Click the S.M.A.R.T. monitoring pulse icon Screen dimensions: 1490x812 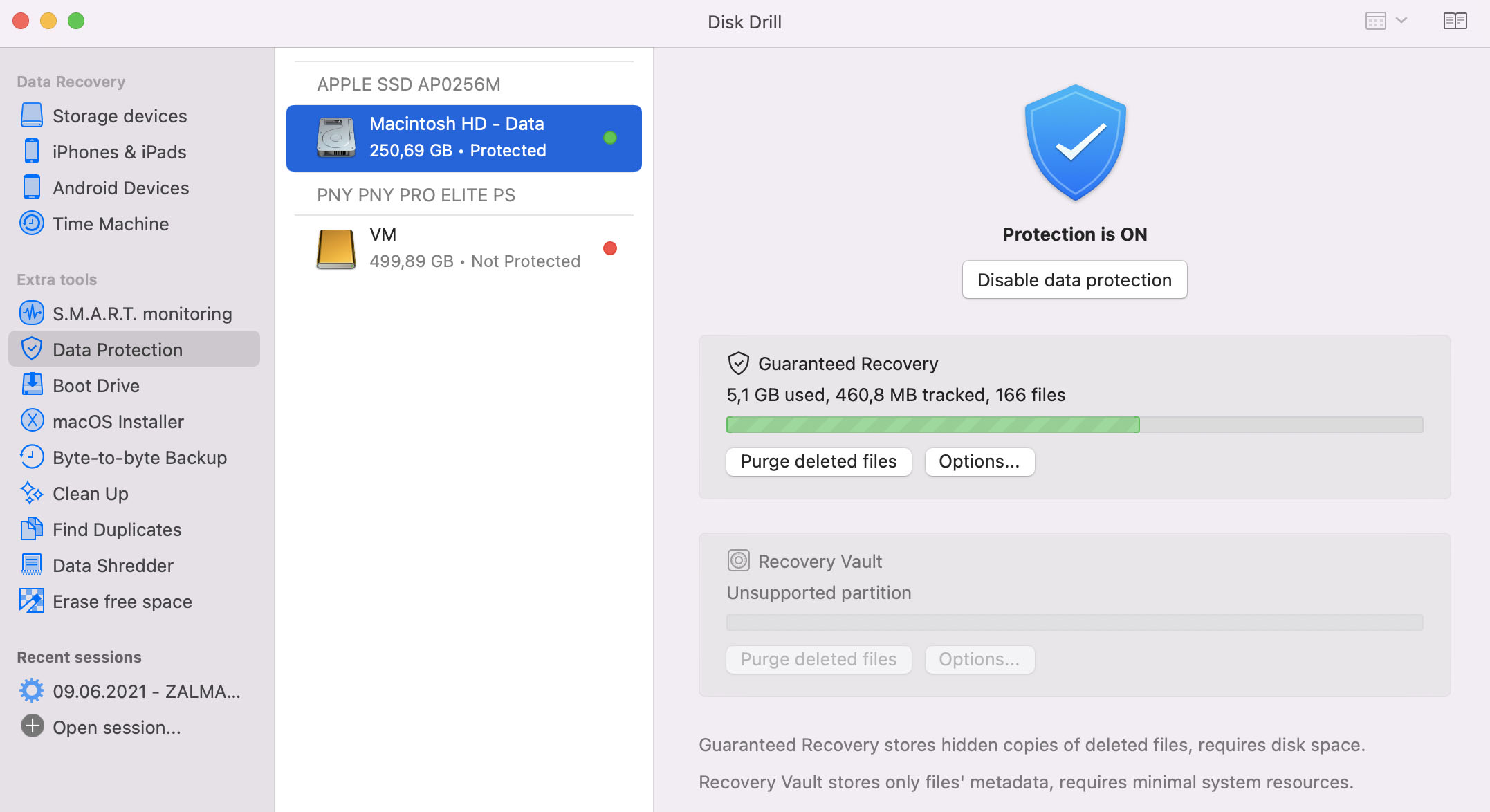click(32, 313)
